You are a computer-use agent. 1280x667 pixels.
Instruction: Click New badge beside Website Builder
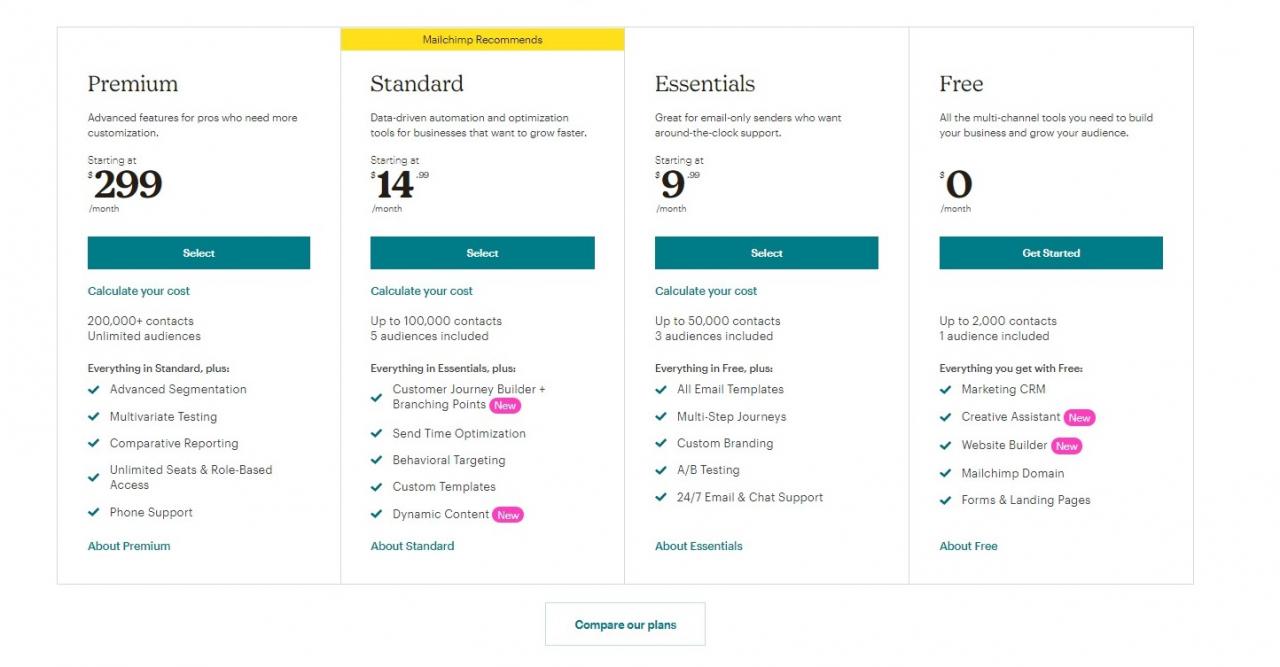point(1067,446)
